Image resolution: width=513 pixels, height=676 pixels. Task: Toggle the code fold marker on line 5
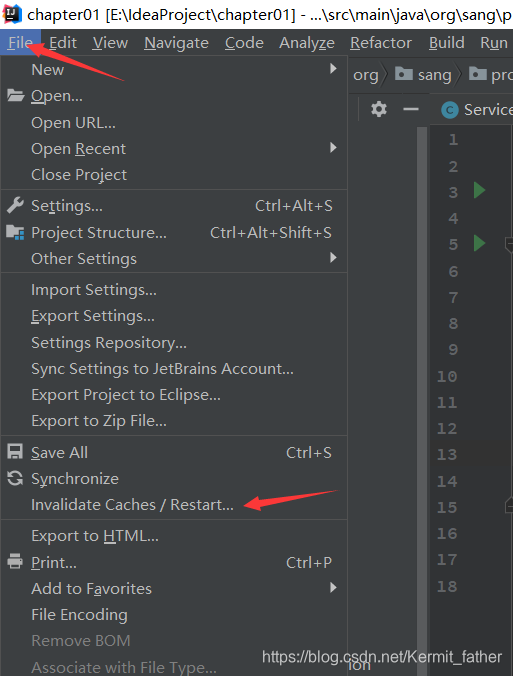click(509, 244)
